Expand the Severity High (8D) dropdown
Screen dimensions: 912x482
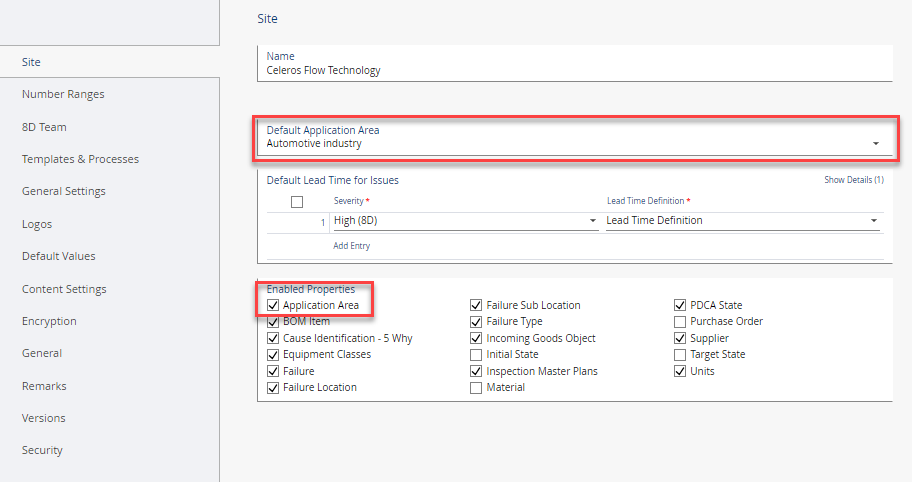592,221
